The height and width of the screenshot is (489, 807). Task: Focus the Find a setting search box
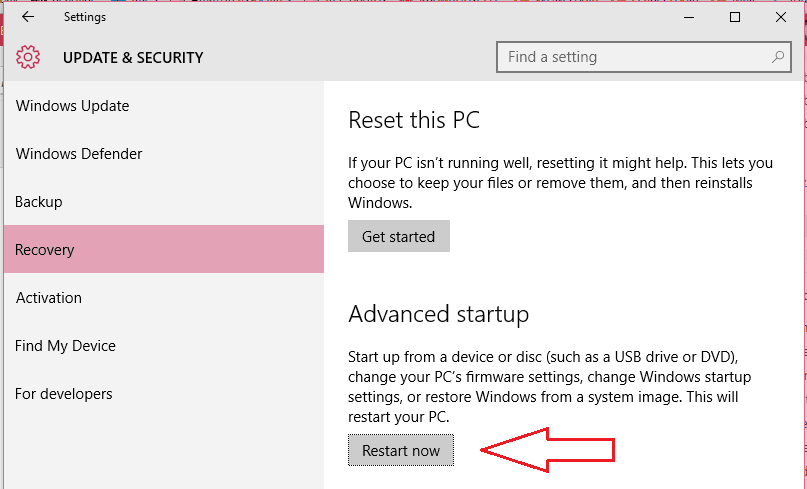(x=644, y=57)
